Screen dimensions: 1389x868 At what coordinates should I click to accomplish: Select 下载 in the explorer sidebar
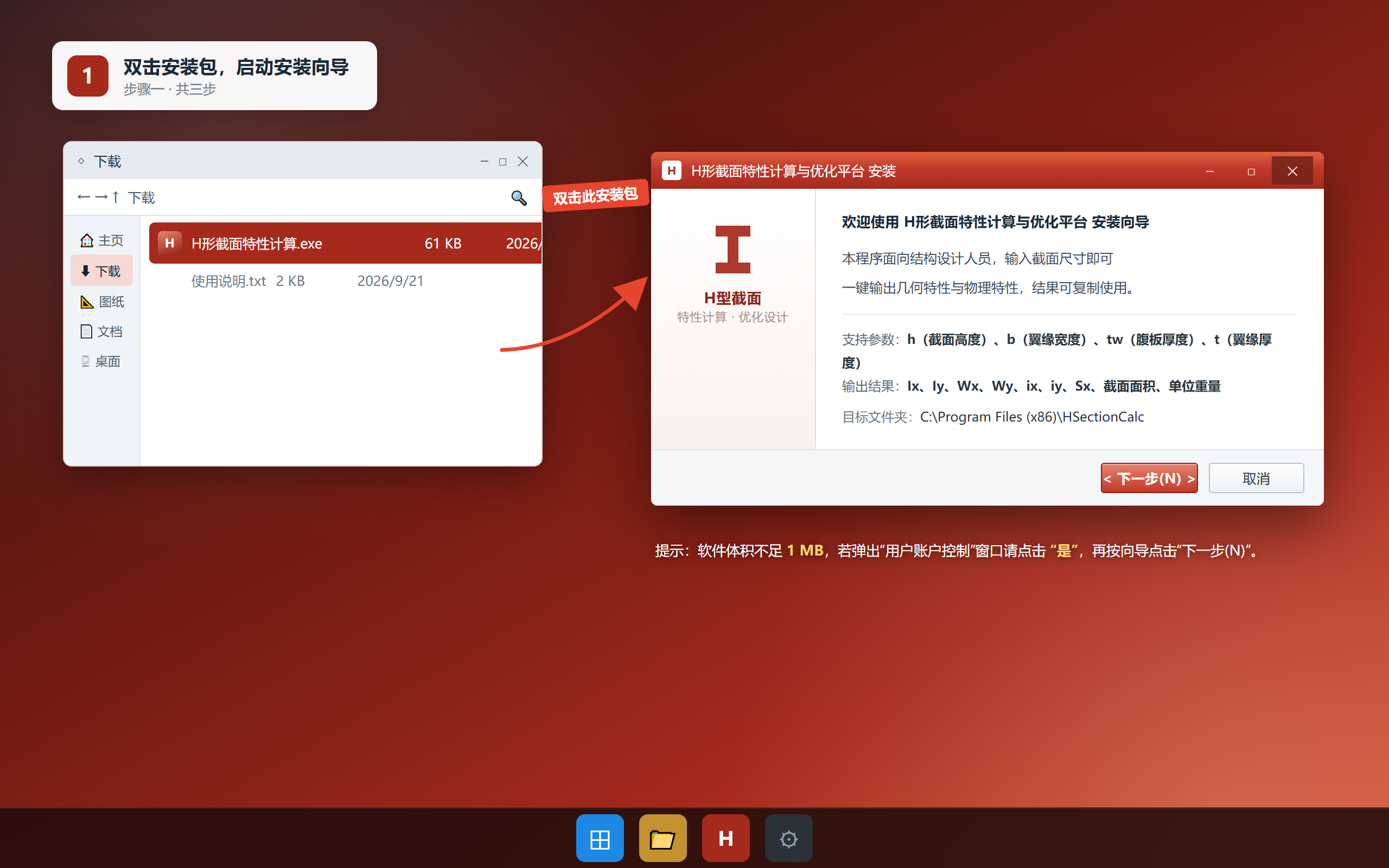pos(101,270)
